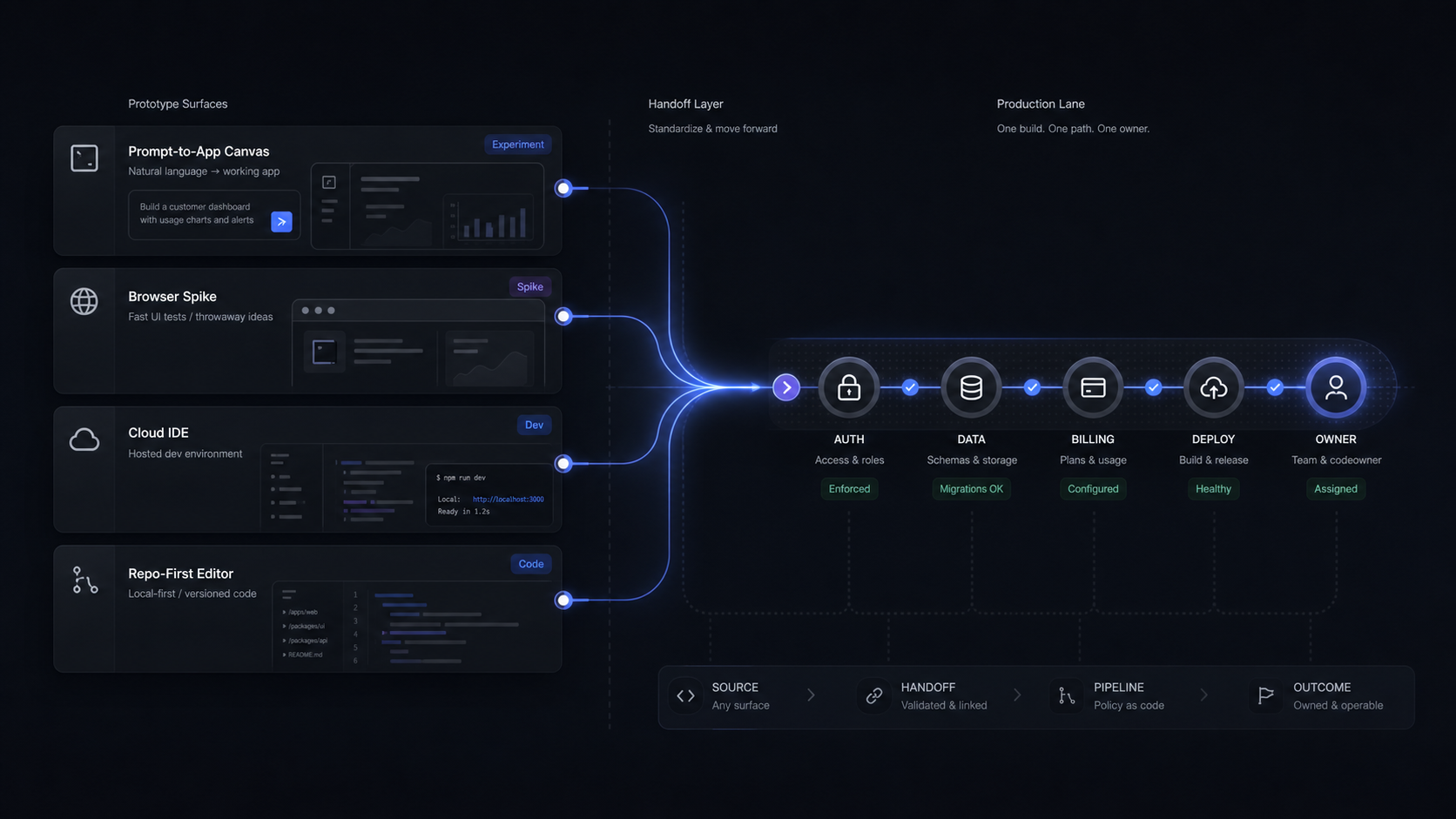Click the checkmark between BILLING and DEPLOY
The width and height of the screenshot is (1456, 819).
click(x=1153, y=387)
